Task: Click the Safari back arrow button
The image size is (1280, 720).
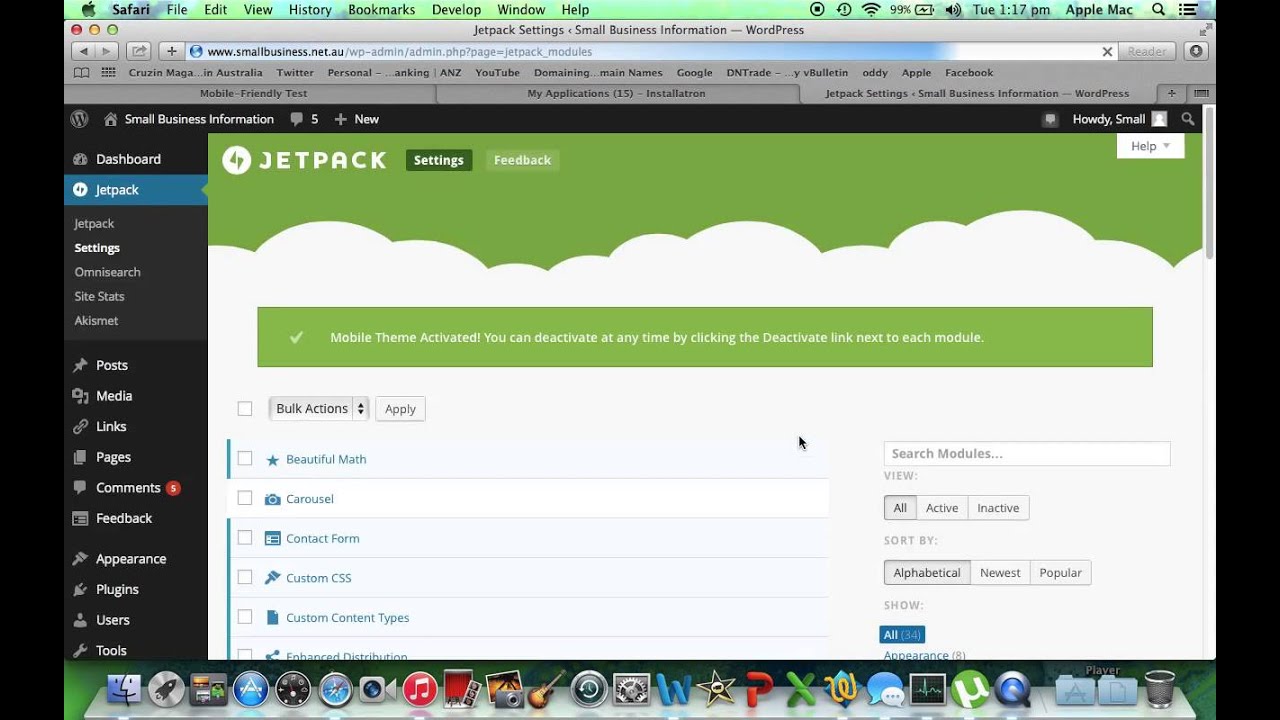Action: click(x=83, y=51)
